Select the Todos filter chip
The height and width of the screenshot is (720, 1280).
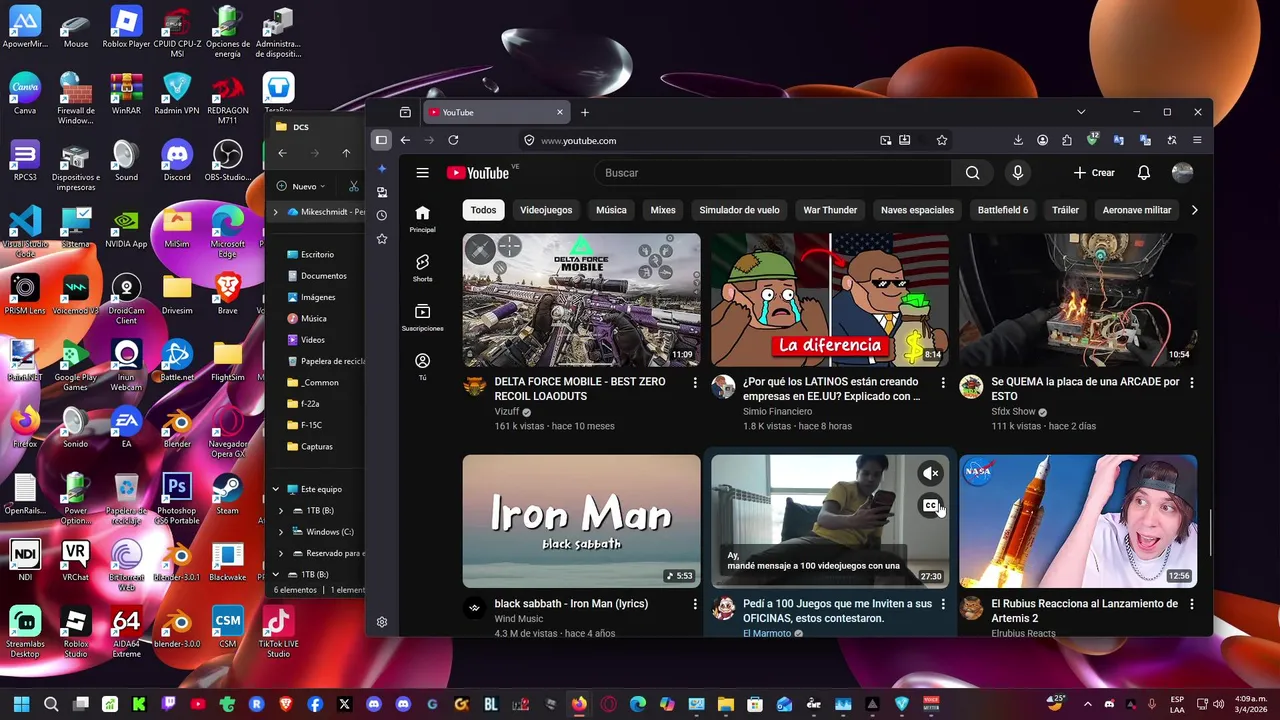(483, 210)
